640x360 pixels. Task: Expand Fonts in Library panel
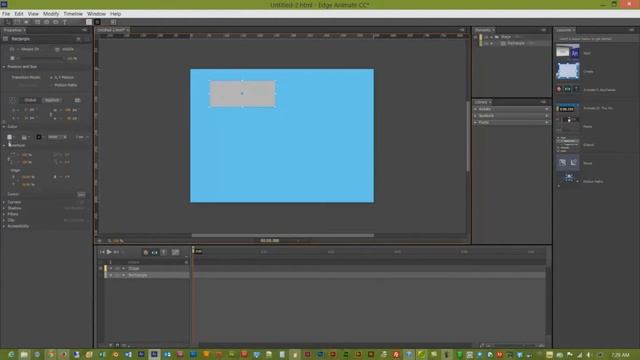pyautogui.click(x=476, y=122)
